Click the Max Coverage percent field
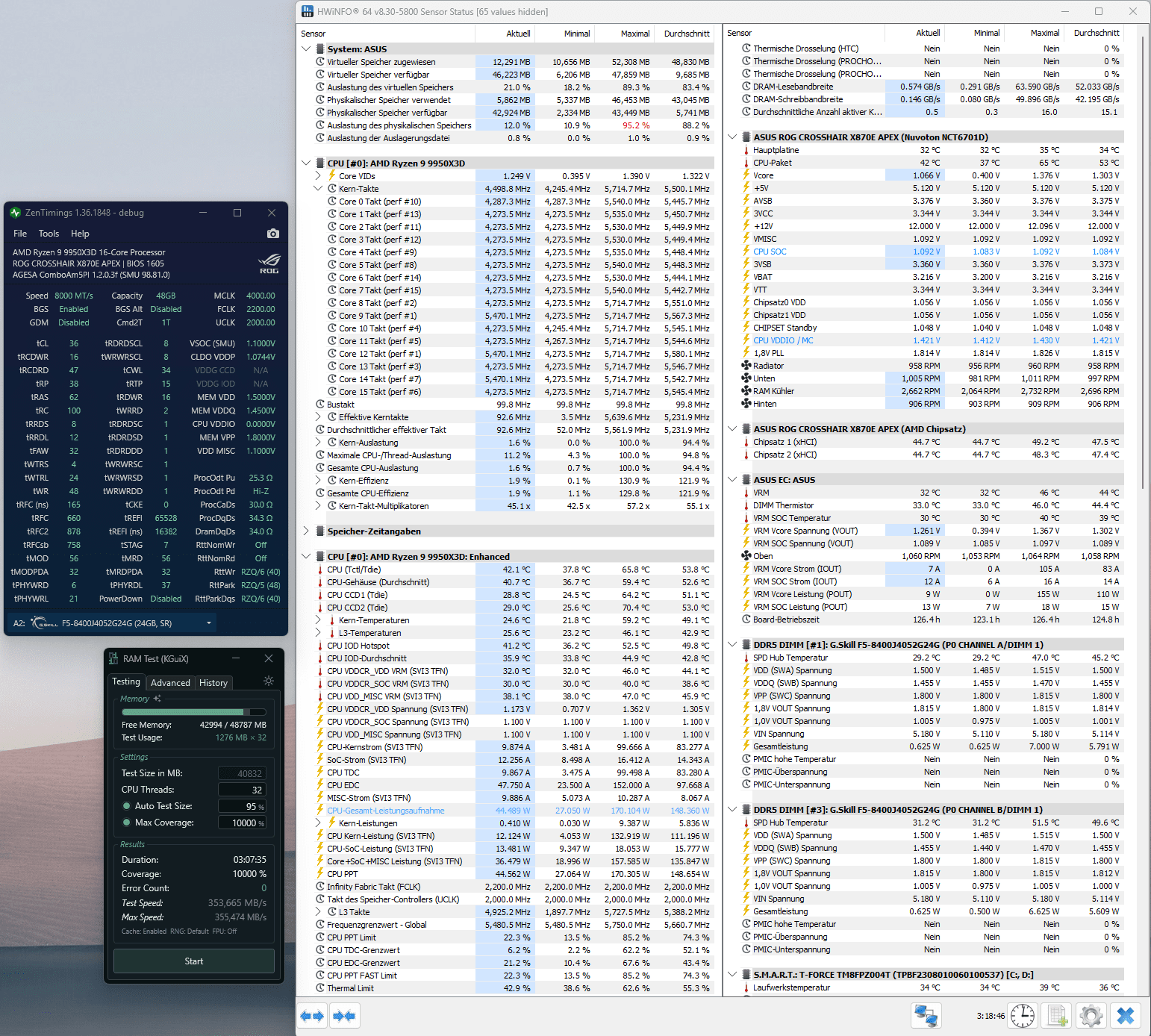Image resolution: width=1151 pixels, height=1036 pixels. (243, 823)
